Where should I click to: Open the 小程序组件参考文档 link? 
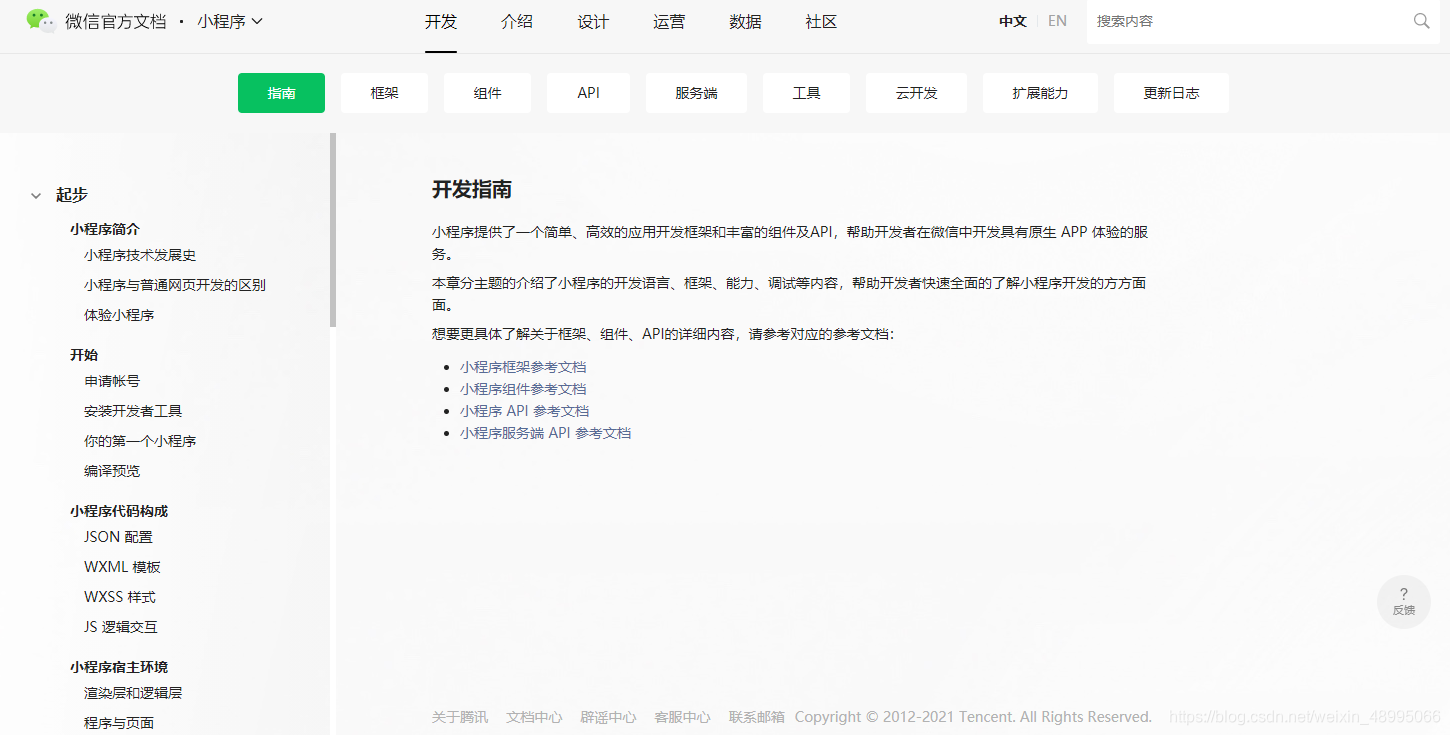click(x=523, y=389)
